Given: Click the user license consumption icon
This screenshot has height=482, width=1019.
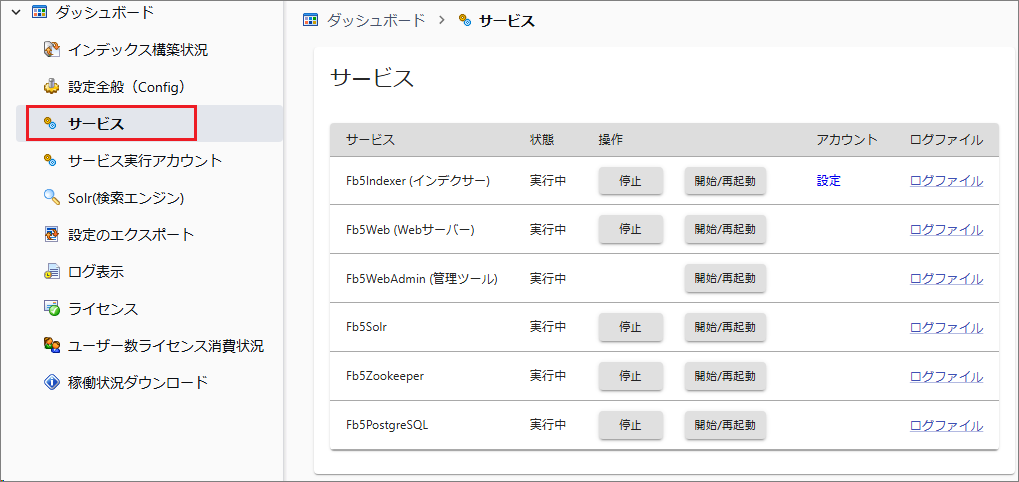Looking at the screenshot, I should [x=52, y=346].
